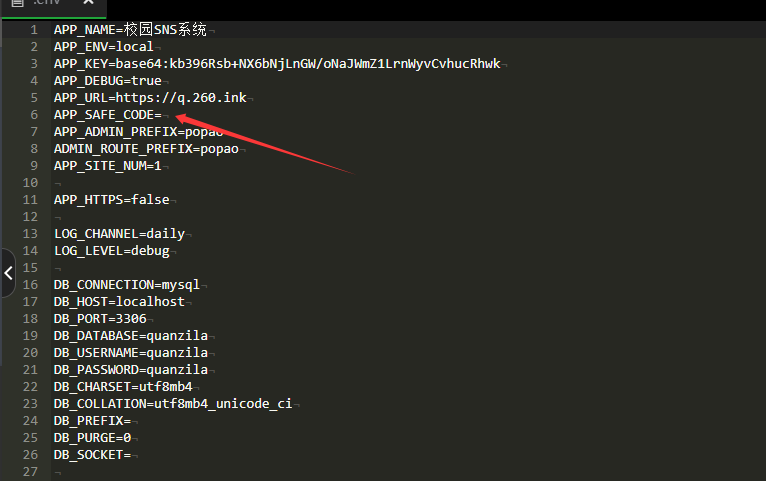Close the .env file tab
Image resolution: width=766 pixels, height=481 pixels.
pyautogui.click(x=88, y=2)
